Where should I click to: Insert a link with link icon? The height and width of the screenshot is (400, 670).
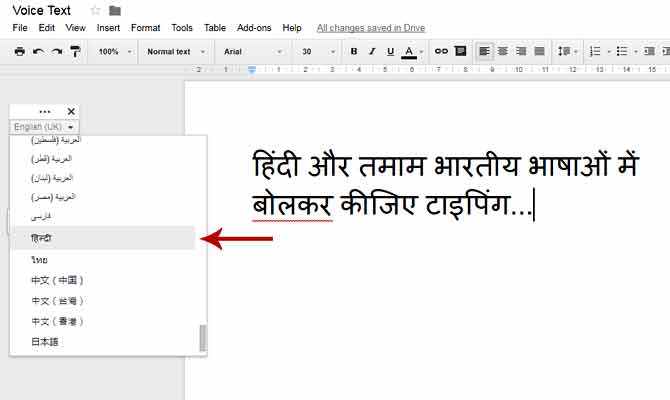(x=441, y=51)
